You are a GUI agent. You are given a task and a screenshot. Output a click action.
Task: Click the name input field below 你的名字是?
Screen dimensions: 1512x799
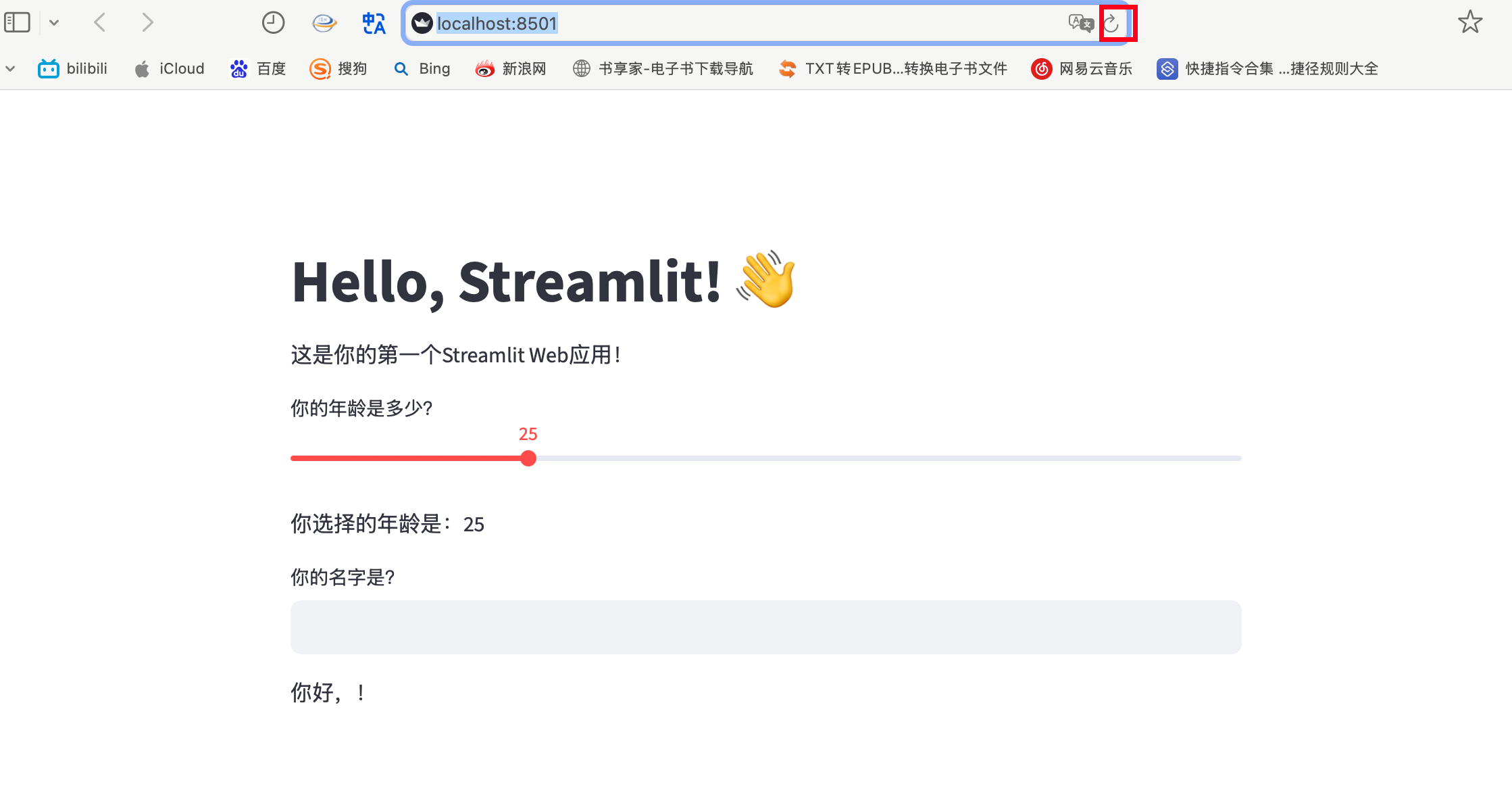pos(765,627)
